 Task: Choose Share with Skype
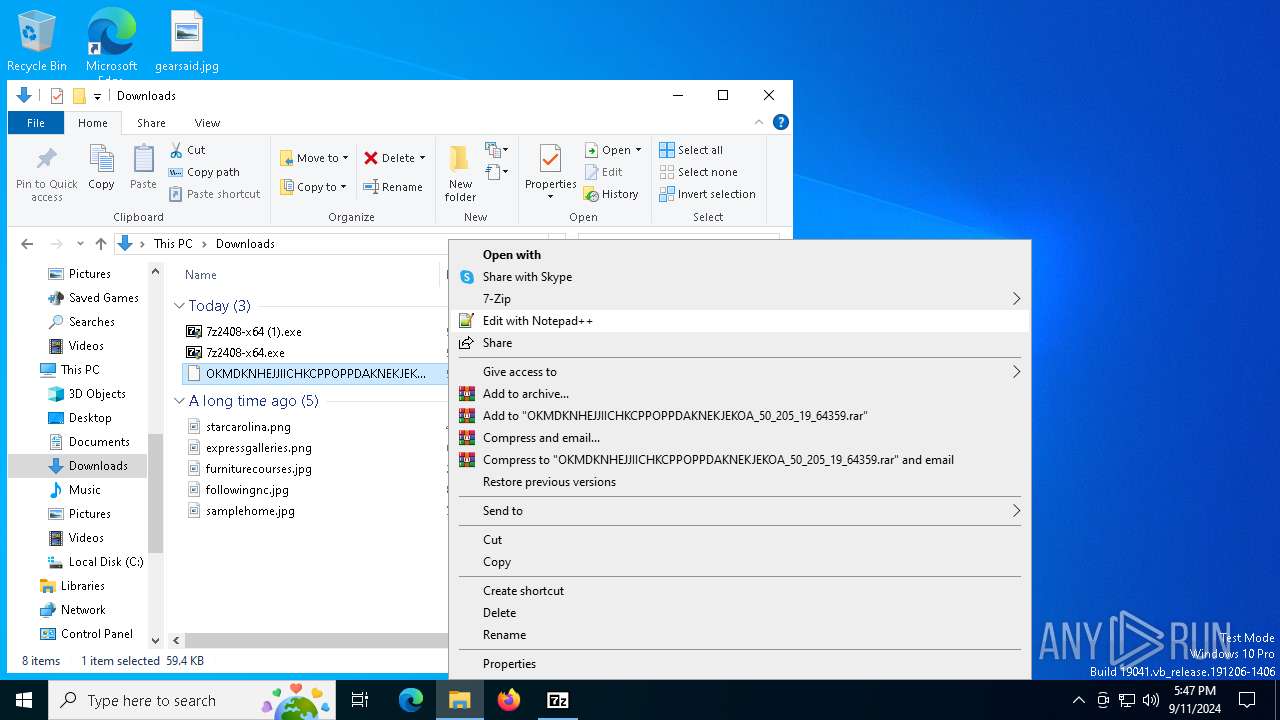click(740, 277)
